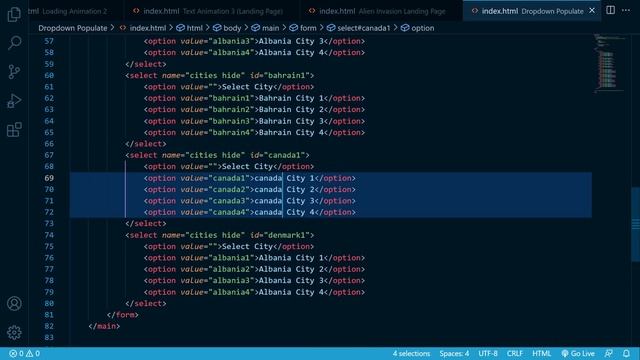Change indentation via Spaces: 4
640x360 pixels.
coord(454,353)
